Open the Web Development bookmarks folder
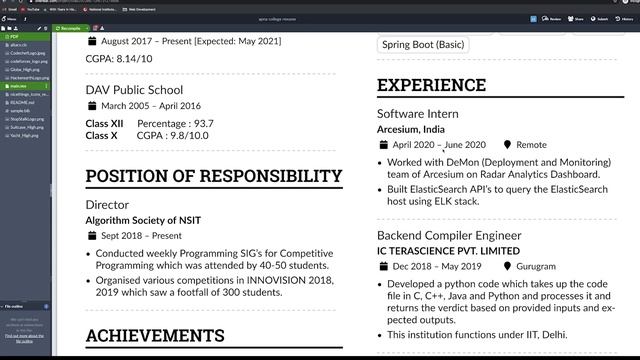Screen dimensions: 640x360 (139, 9)
